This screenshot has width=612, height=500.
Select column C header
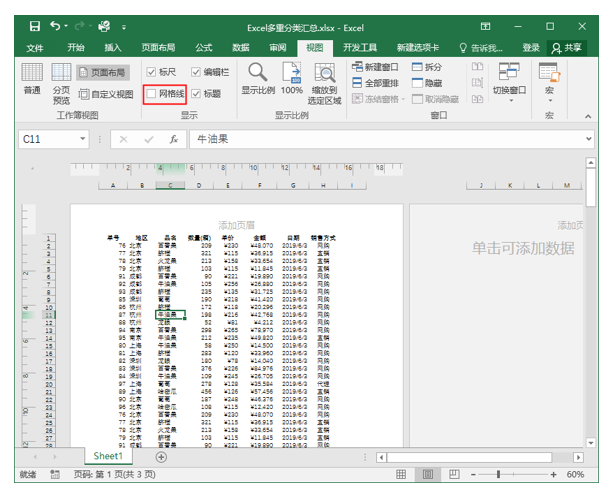tap(170, 185)
